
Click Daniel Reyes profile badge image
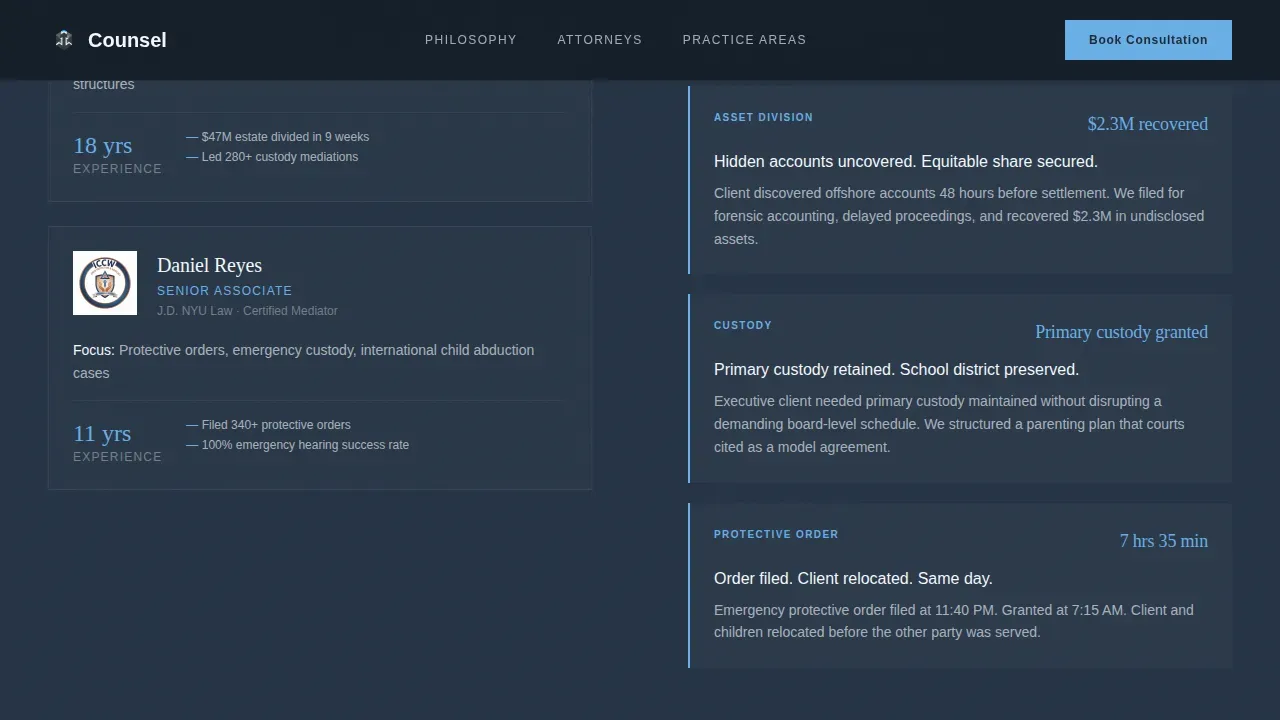pos(105,283)
